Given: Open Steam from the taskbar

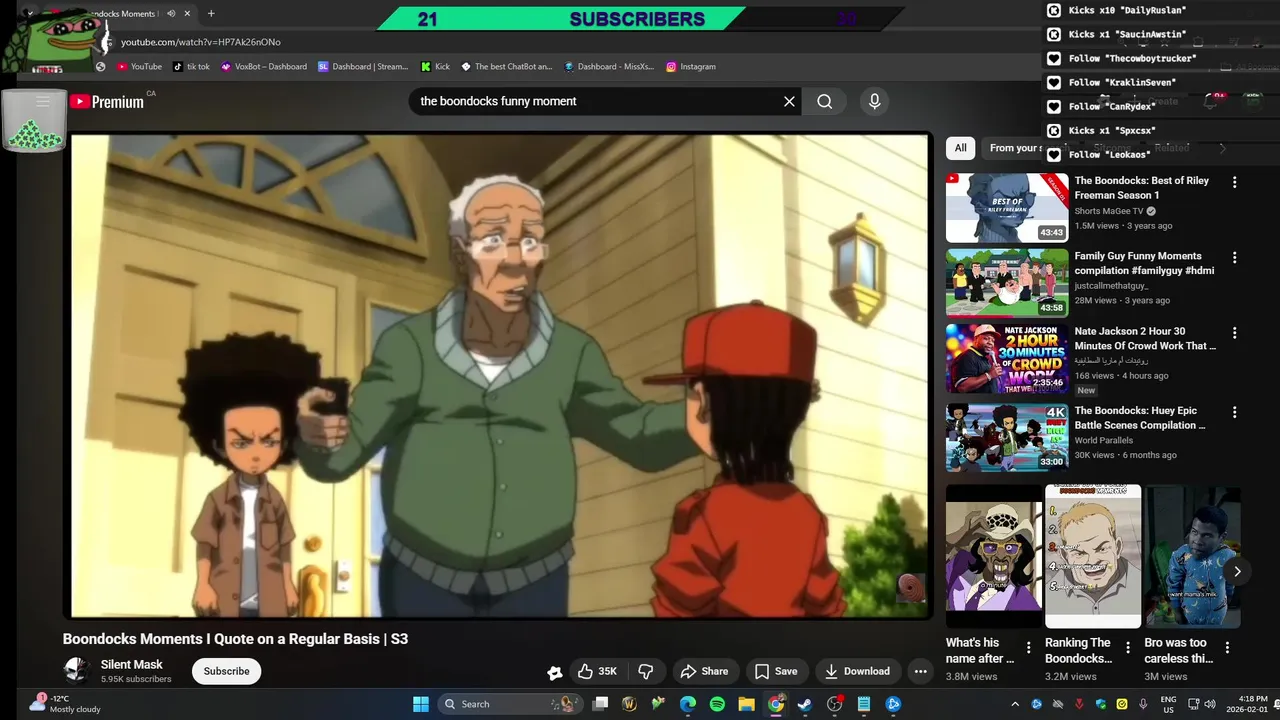Looking at the screenshot, I should pyautogui.click(x=805, y=704).
